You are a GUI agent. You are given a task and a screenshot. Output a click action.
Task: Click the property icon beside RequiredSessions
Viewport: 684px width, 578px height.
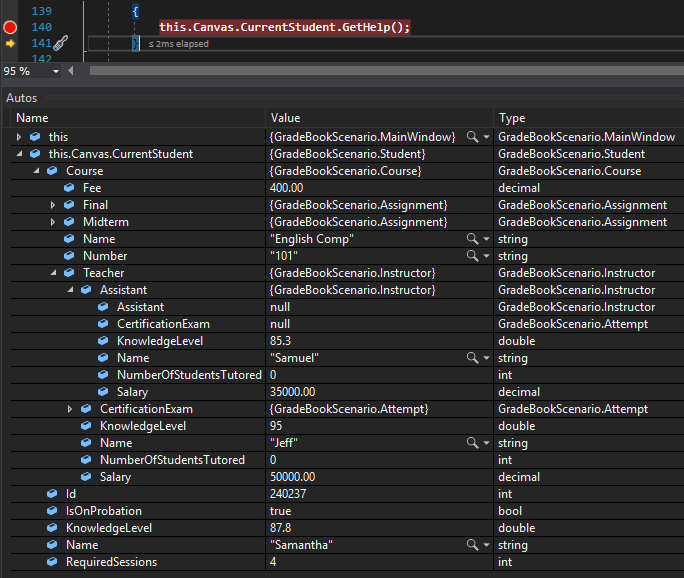(52, 561)
